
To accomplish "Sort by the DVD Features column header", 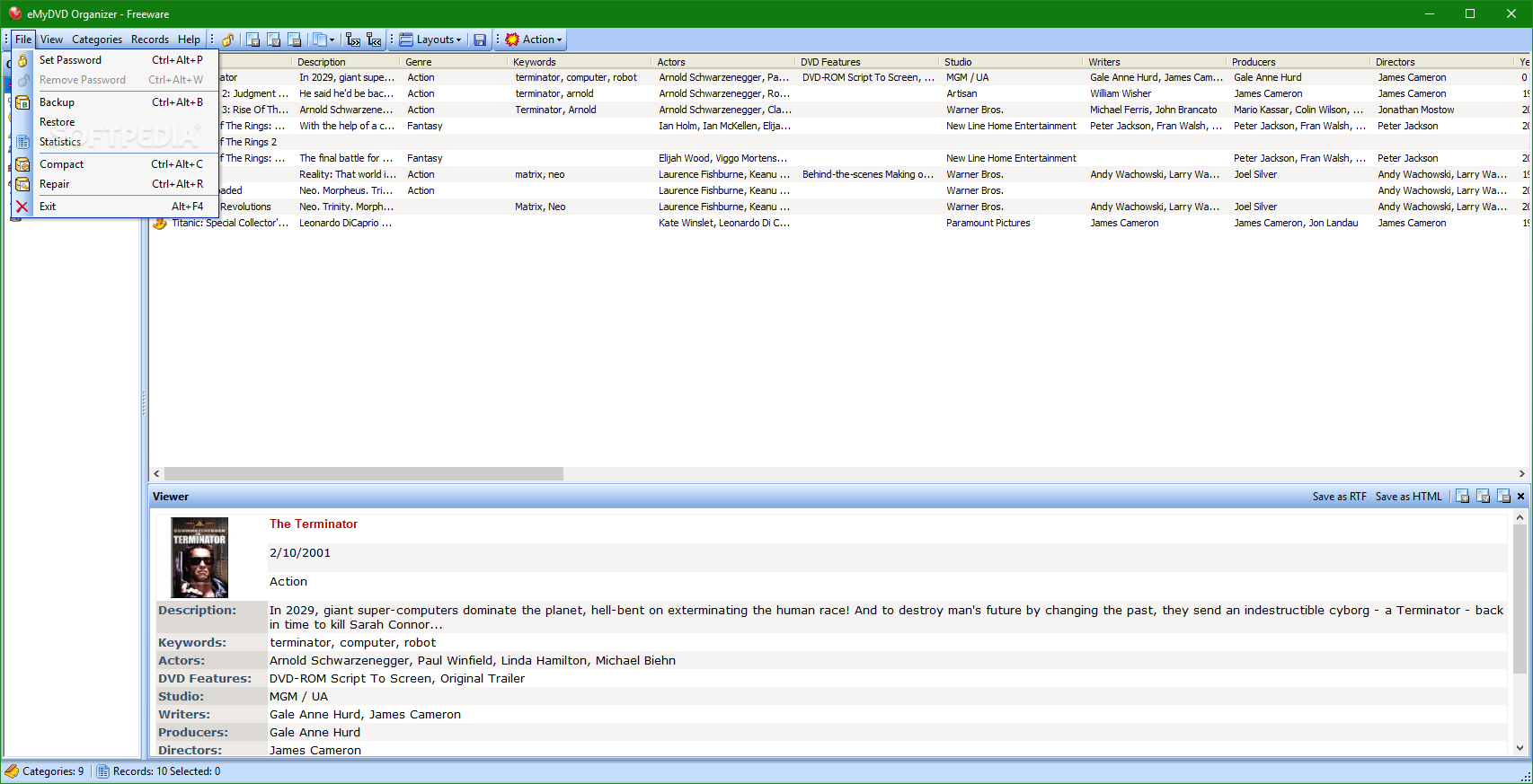I will click(867, 62).
